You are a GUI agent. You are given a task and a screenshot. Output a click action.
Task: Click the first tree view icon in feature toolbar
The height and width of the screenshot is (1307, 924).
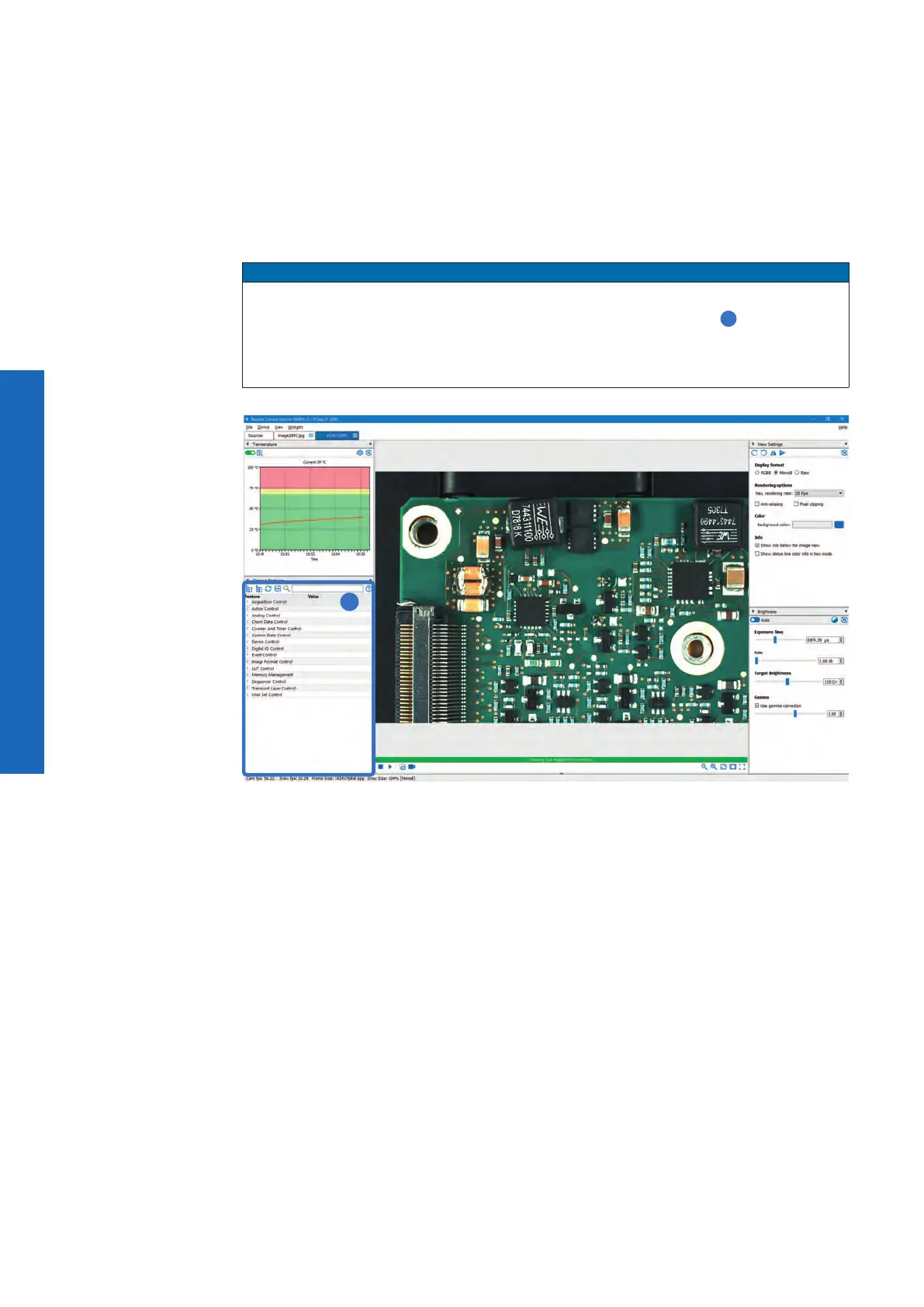tap(249, 589)
